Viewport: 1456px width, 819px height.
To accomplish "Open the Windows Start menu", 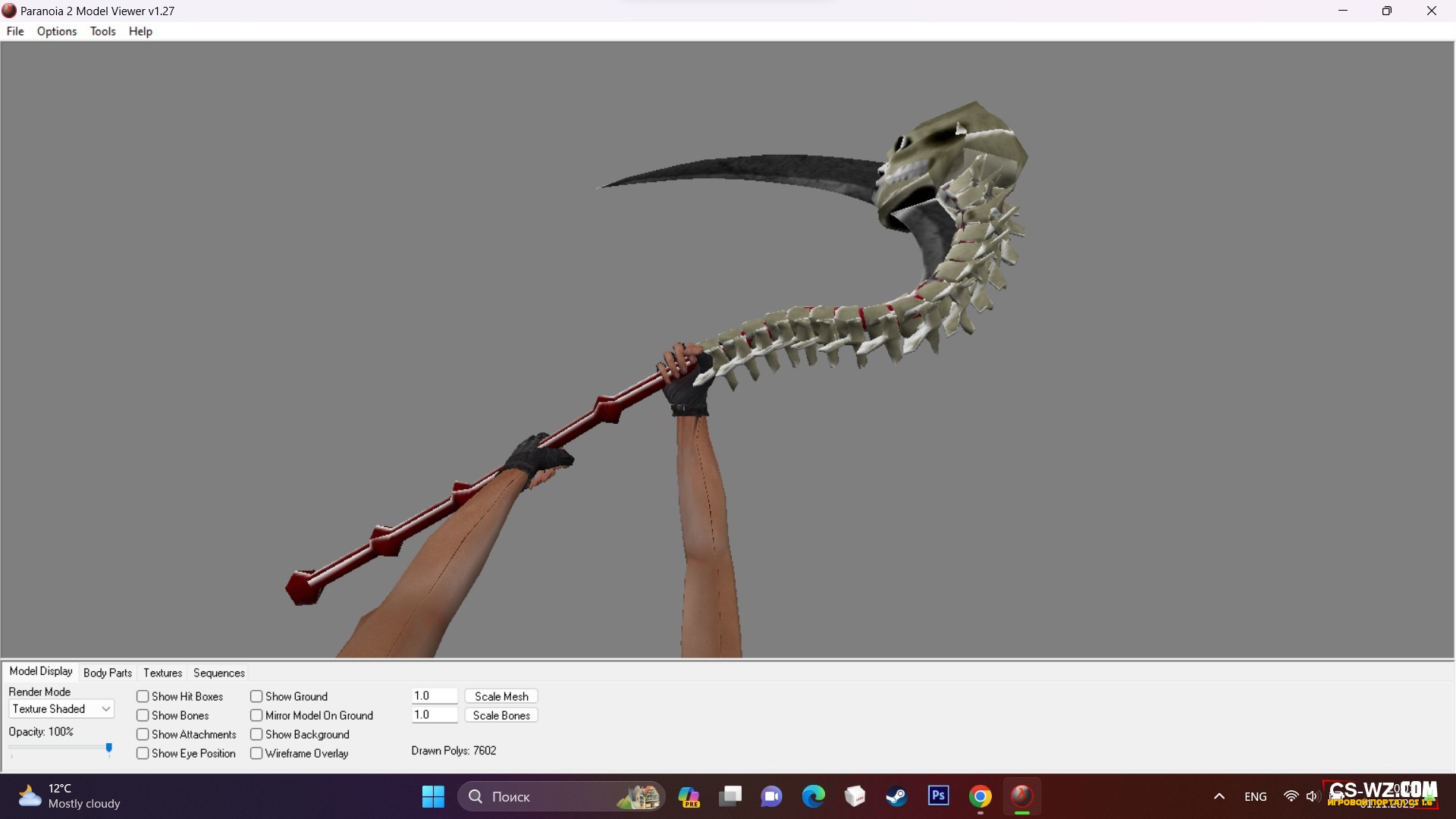I will (x=433, y=796).
